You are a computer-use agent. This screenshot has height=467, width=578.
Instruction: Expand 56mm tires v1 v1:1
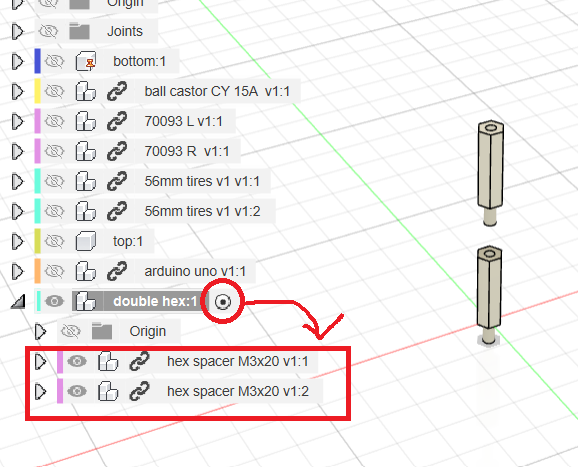coord(17,181)
